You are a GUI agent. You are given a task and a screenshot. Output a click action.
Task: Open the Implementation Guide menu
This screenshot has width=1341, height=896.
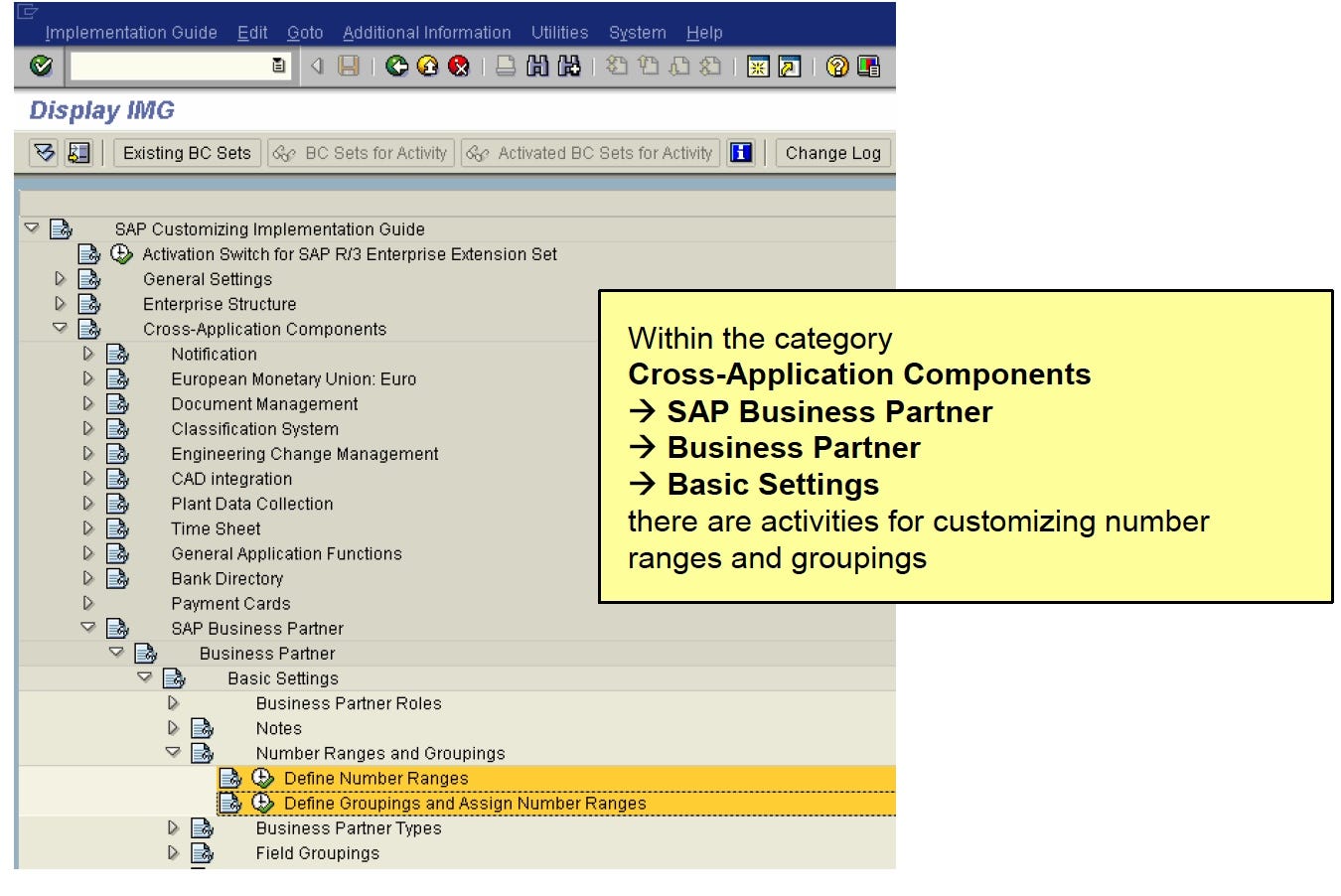point(131,33)
